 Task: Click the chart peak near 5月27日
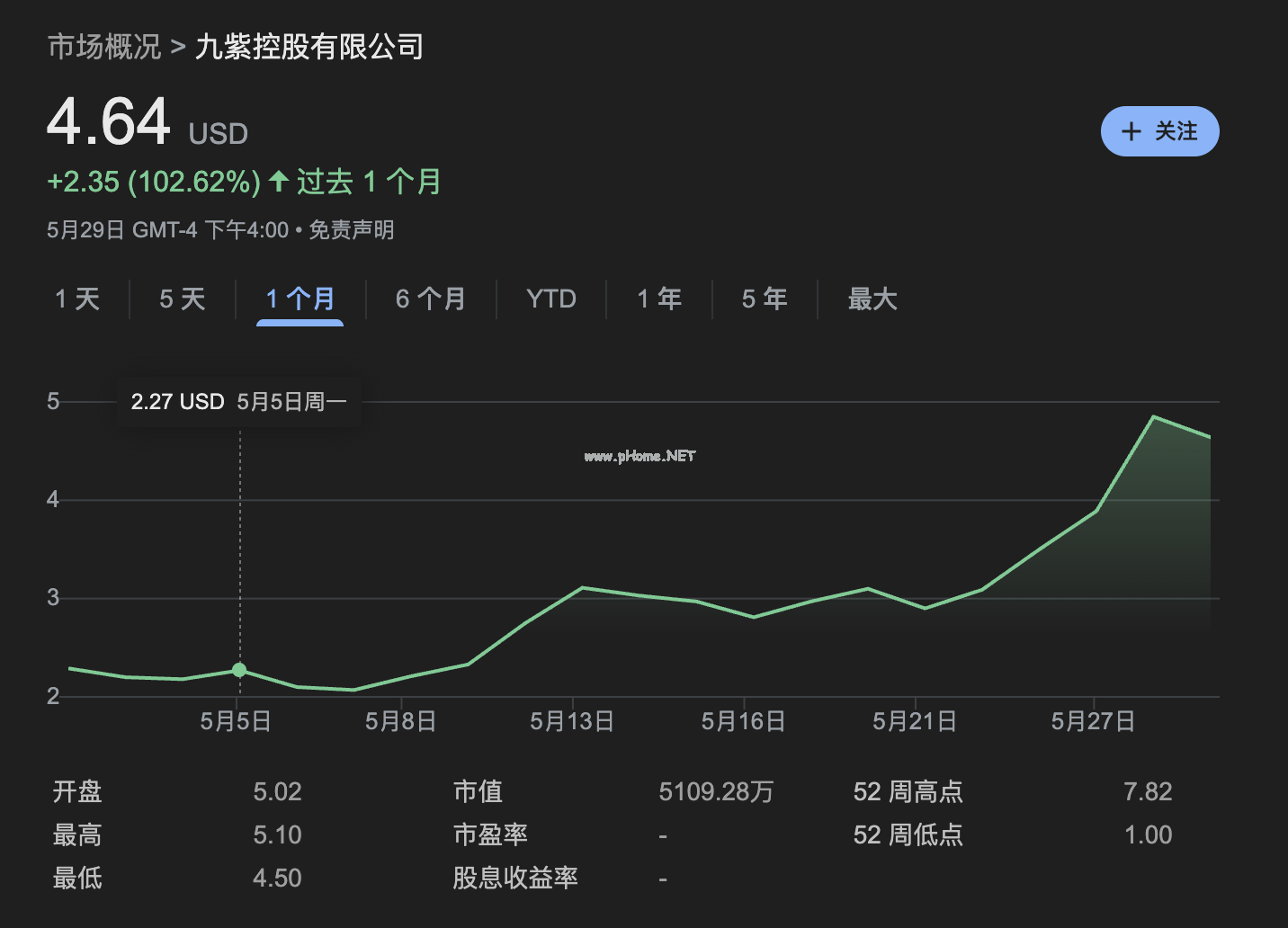point(1154,417)
